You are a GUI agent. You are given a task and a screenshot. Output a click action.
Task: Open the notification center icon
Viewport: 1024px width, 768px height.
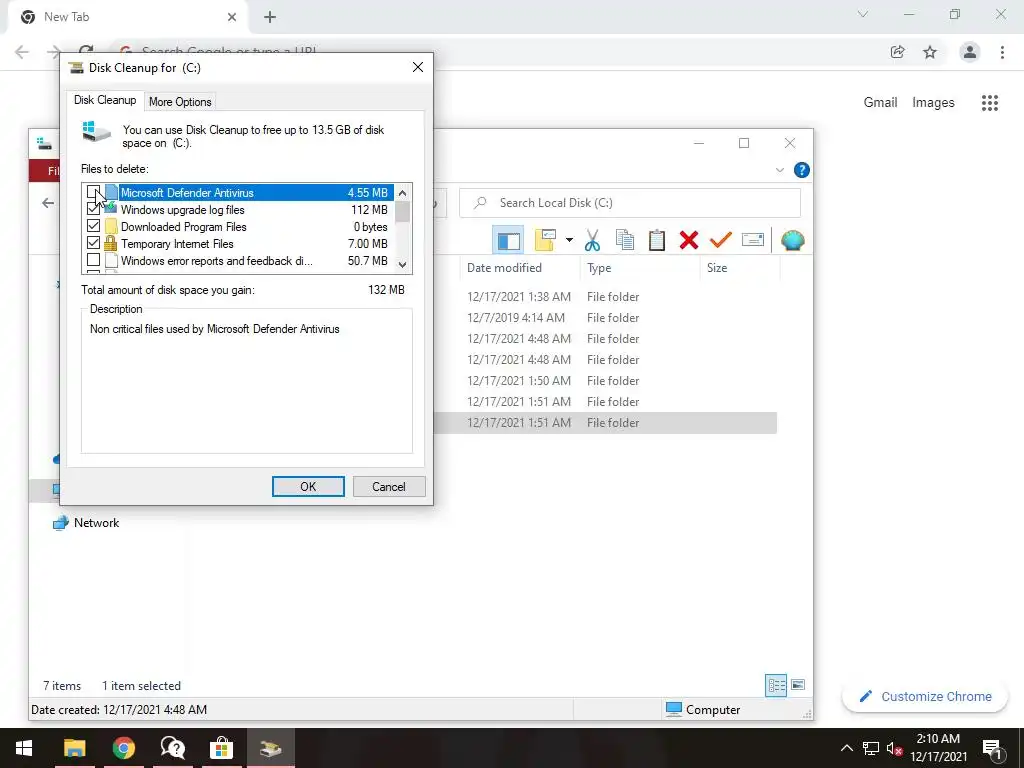(x=991, y=748)
